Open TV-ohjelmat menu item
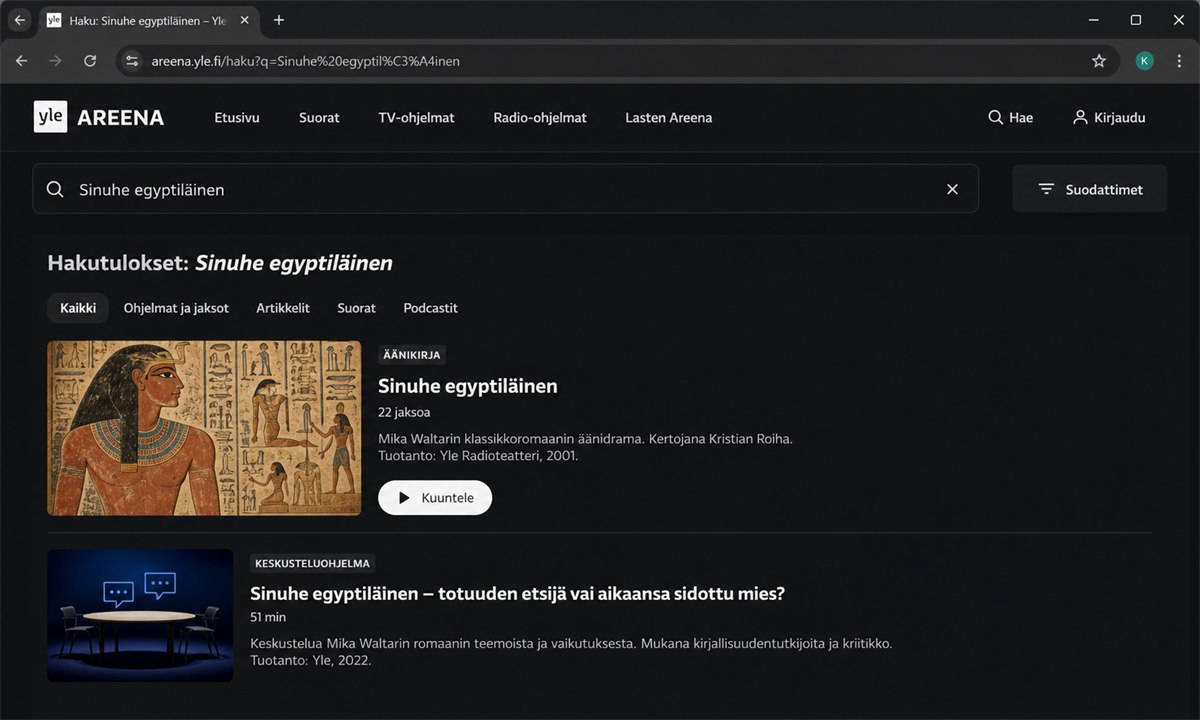The image size is (1200, 720). [x=416, y=117]
